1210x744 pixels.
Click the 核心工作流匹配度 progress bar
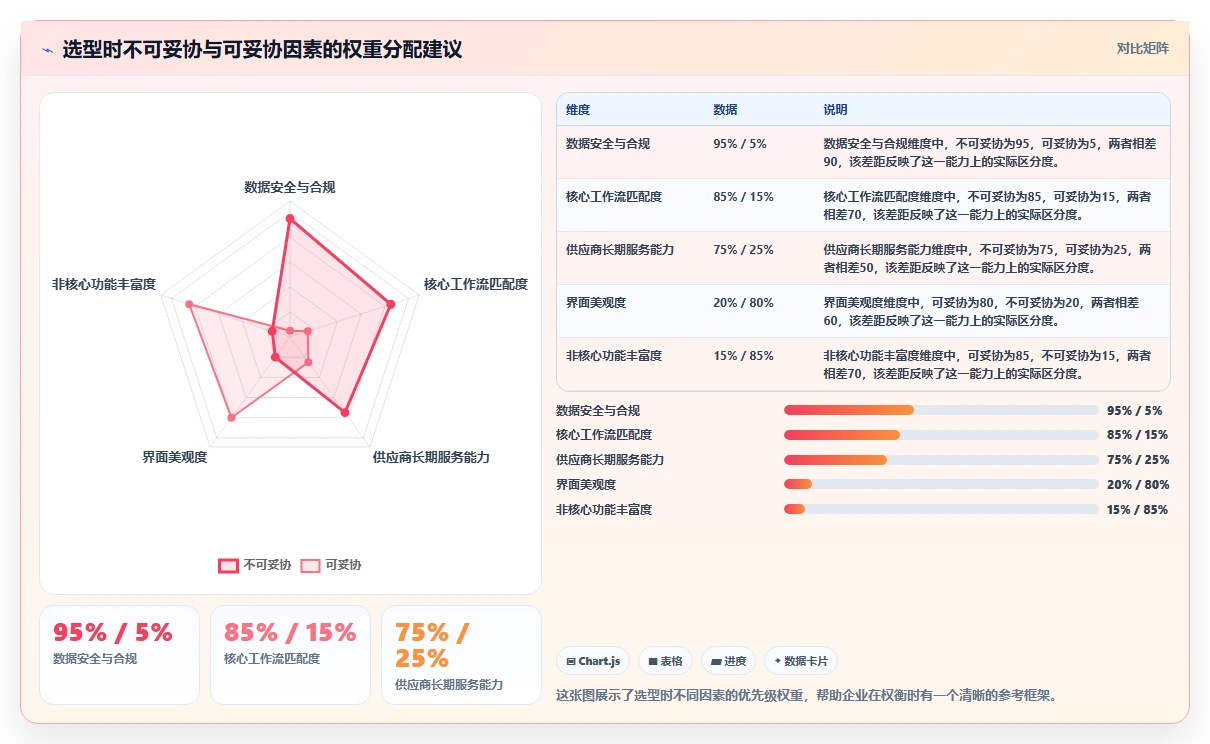941,435
